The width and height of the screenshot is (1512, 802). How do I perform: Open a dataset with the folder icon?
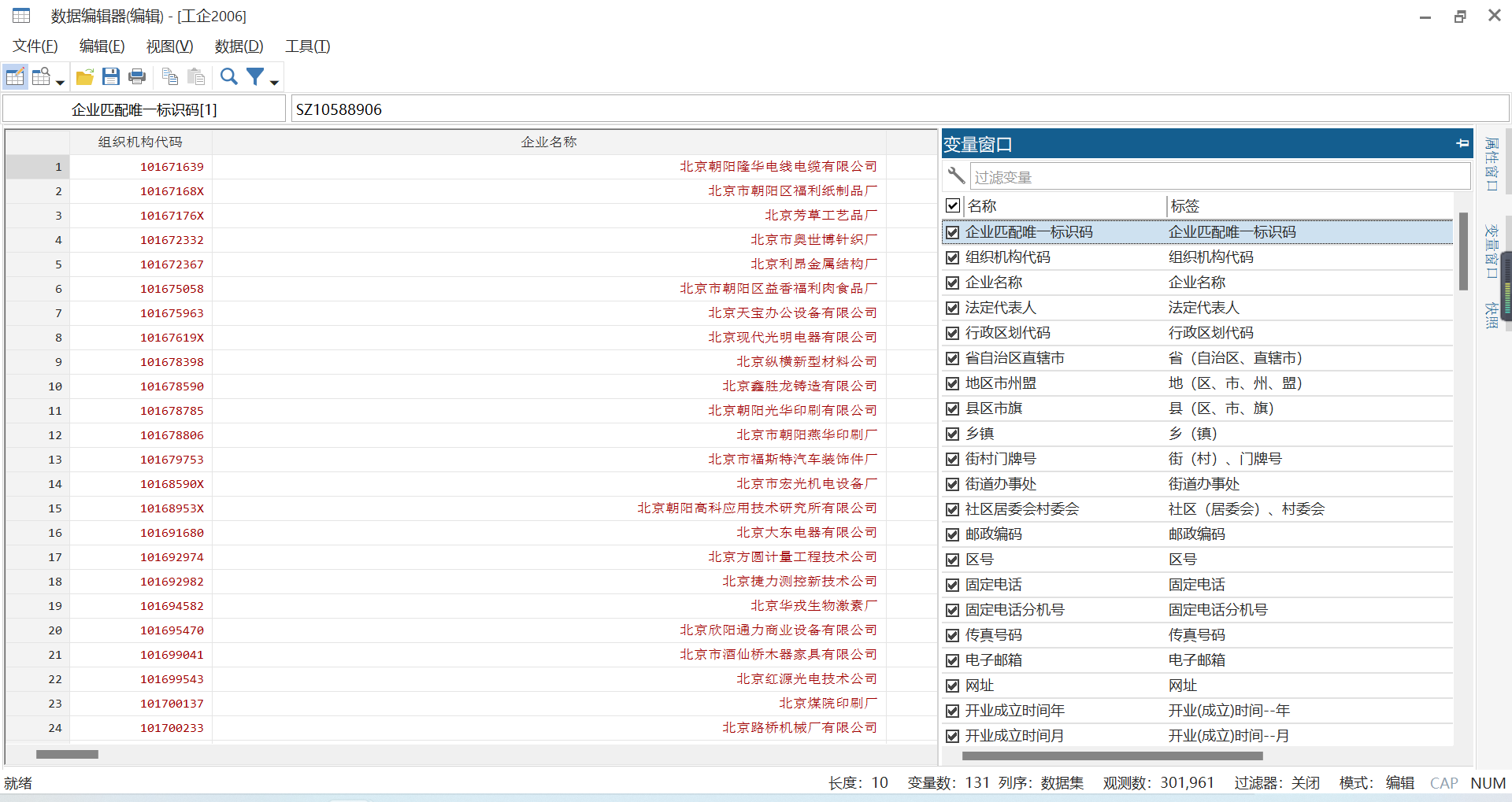(x=85, y=76)
